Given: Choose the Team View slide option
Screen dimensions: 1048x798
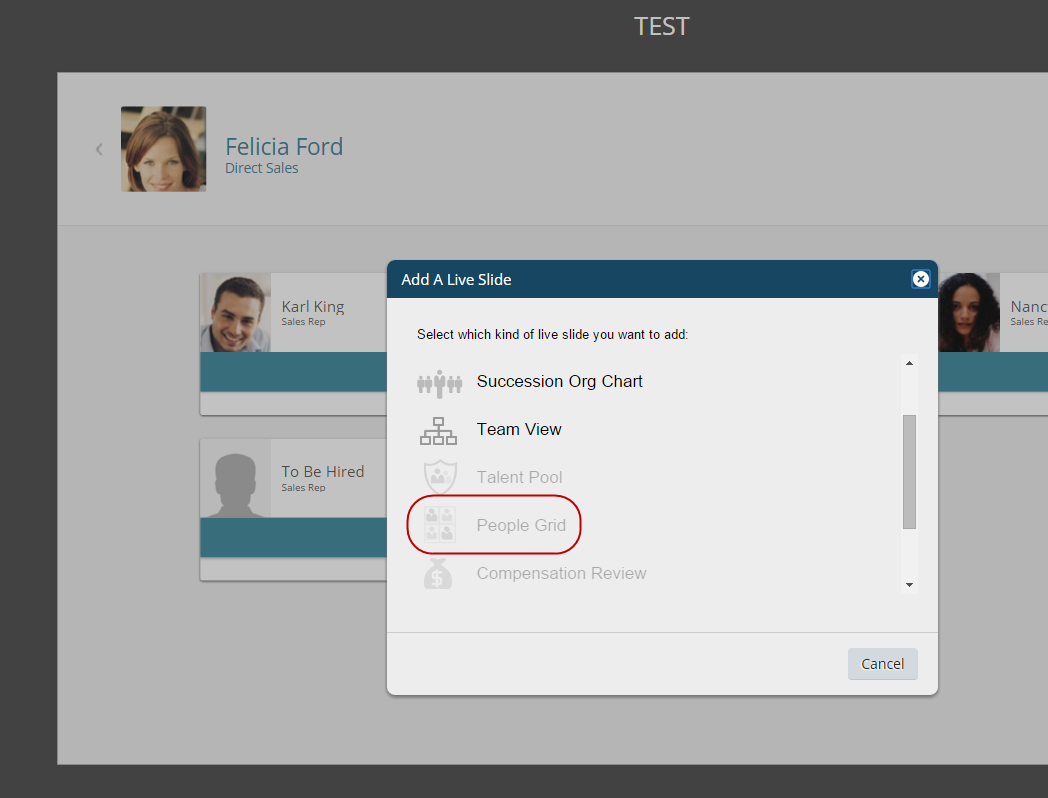Looking at the screenshot, I should pyautogui.click(x=519, y=429).
